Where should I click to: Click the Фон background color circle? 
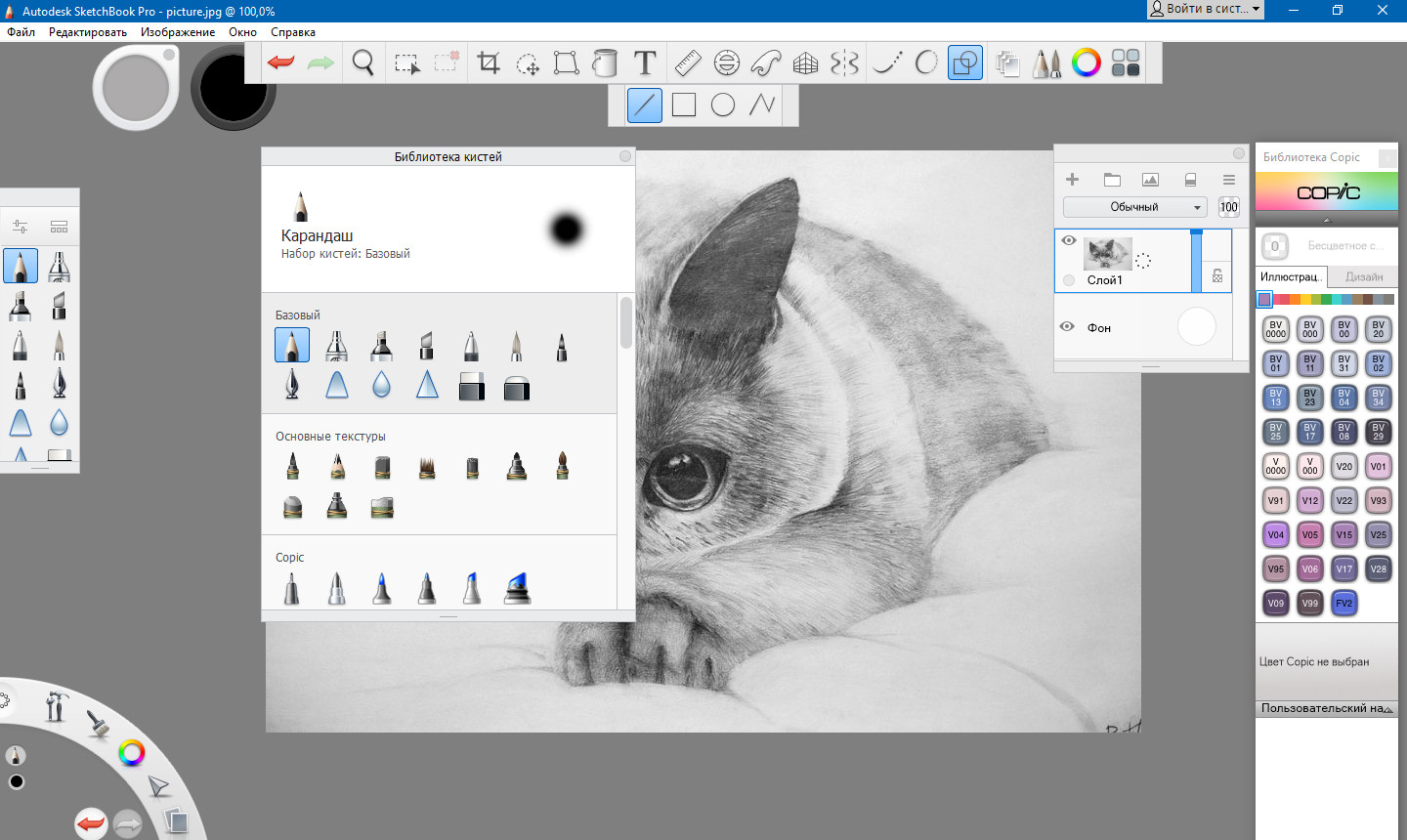pos(1197,326)
